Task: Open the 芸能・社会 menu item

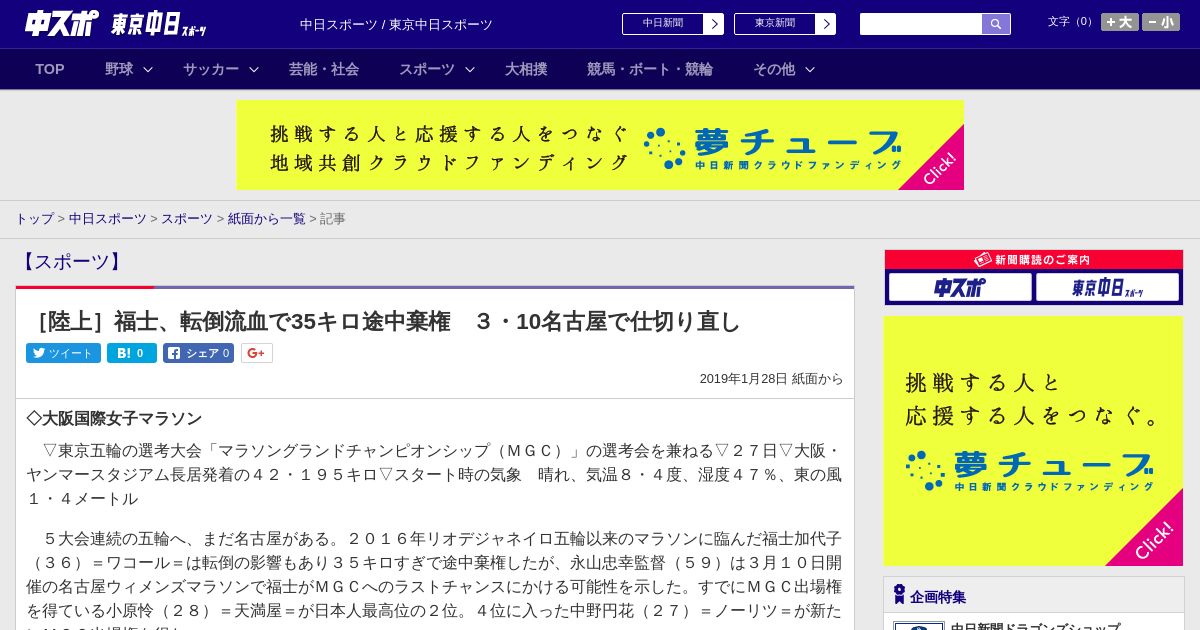Action: 324,69
